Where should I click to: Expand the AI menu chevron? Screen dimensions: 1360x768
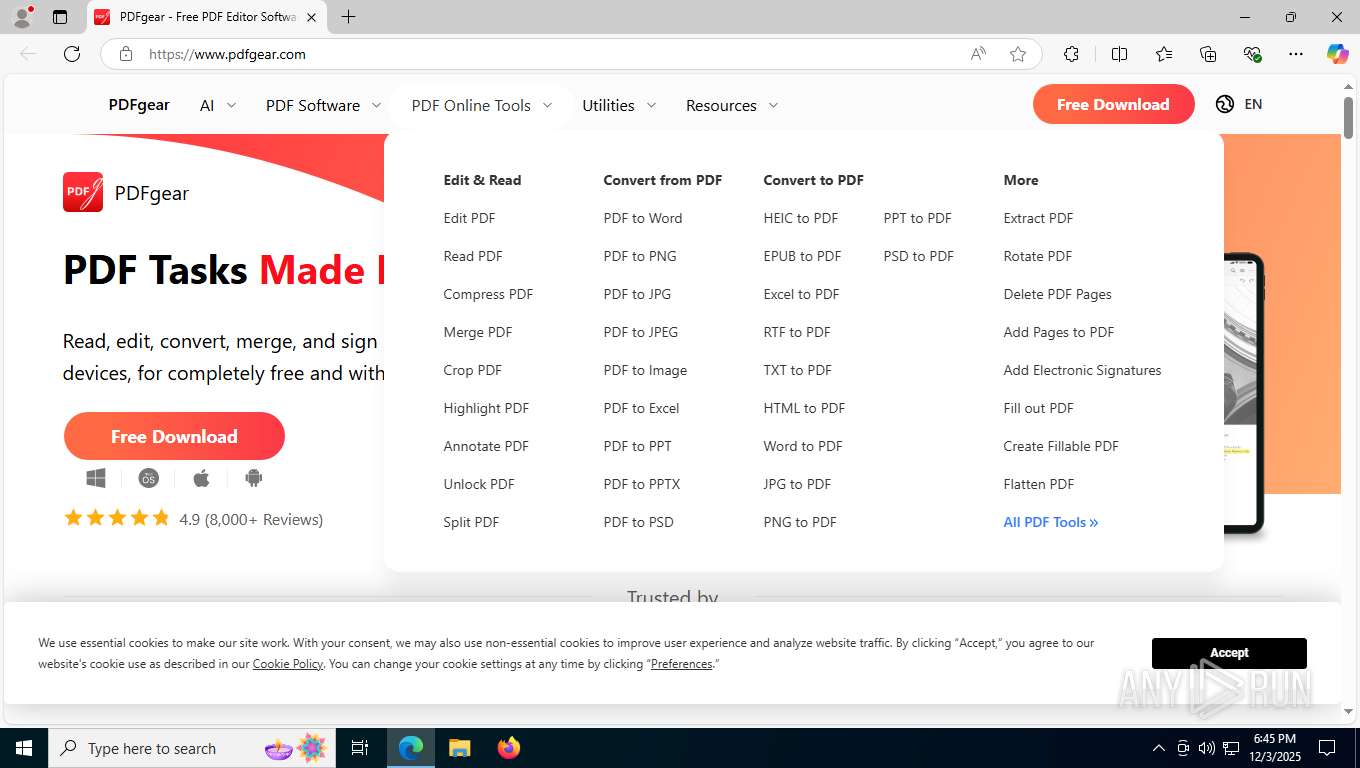231,105
